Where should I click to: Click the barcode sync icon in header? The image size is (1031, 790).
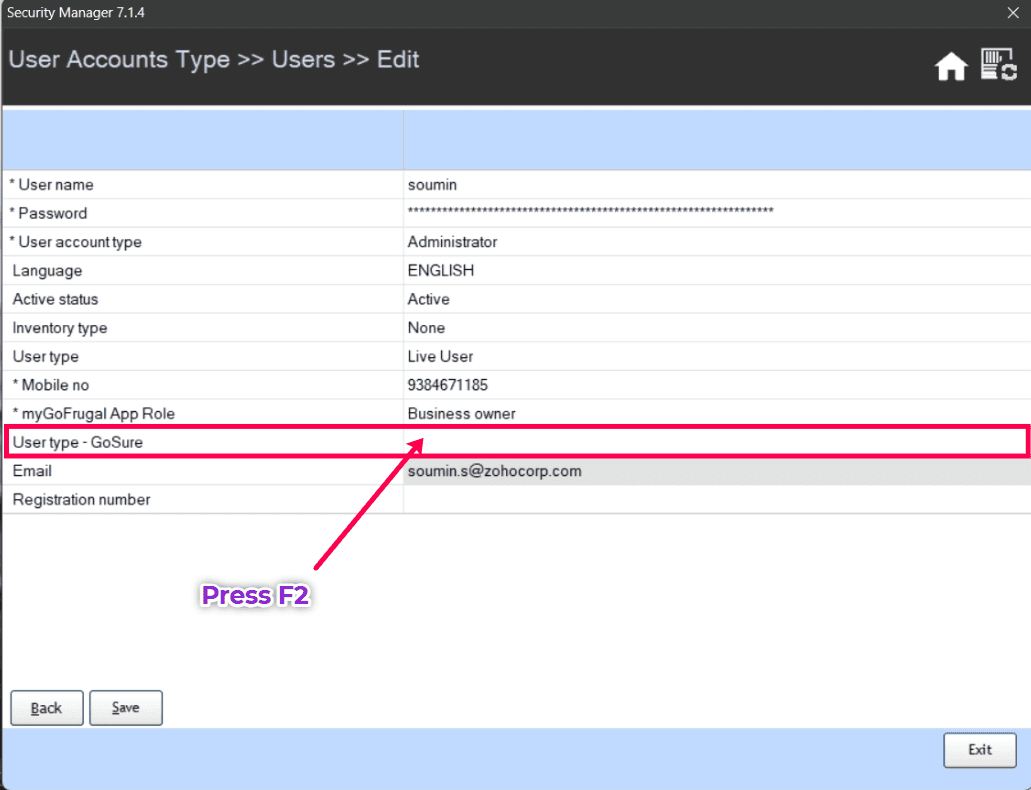click(998, 65)
